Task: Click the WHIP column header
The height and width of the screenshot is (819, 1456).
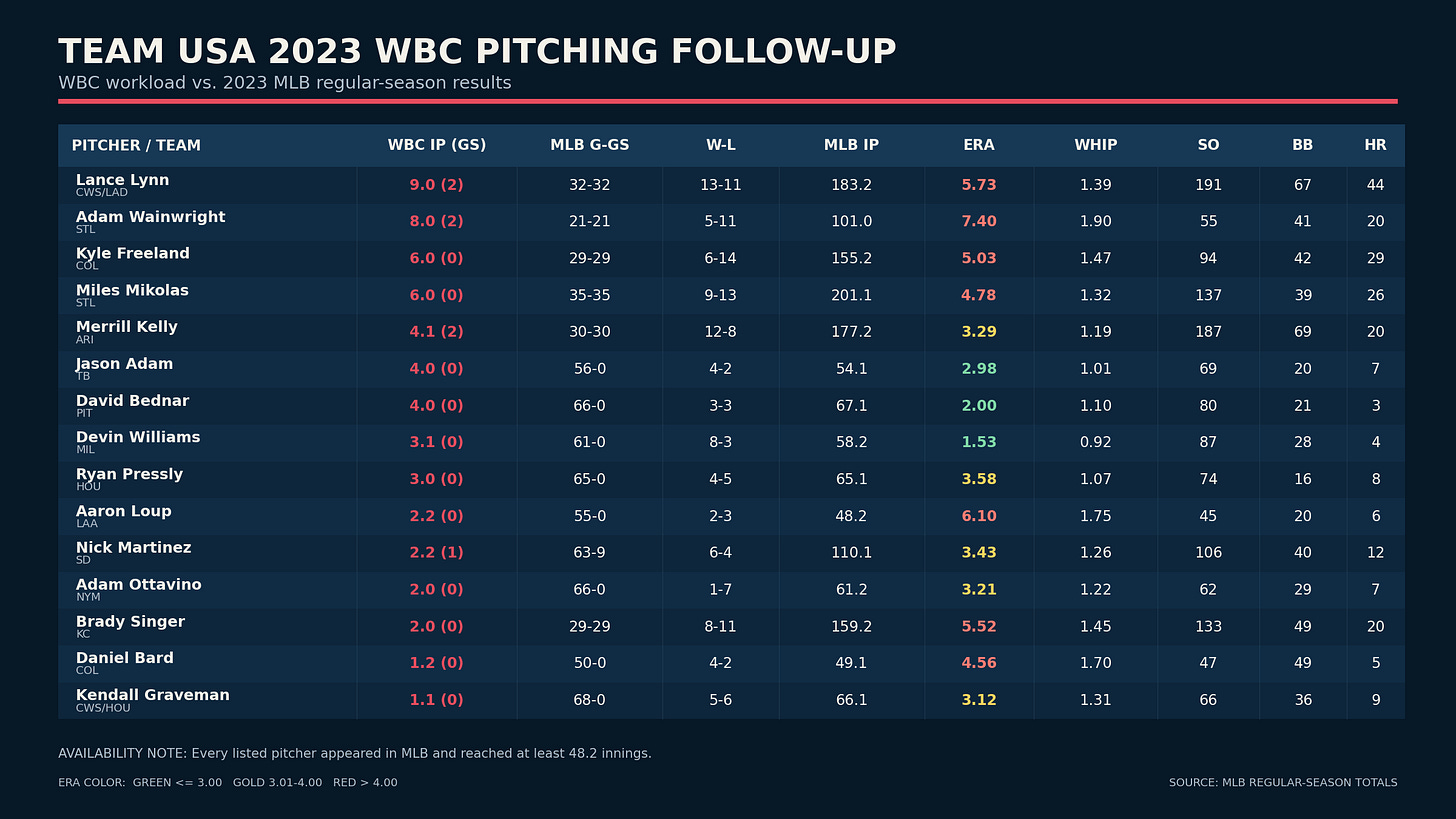Action: 1095,145
